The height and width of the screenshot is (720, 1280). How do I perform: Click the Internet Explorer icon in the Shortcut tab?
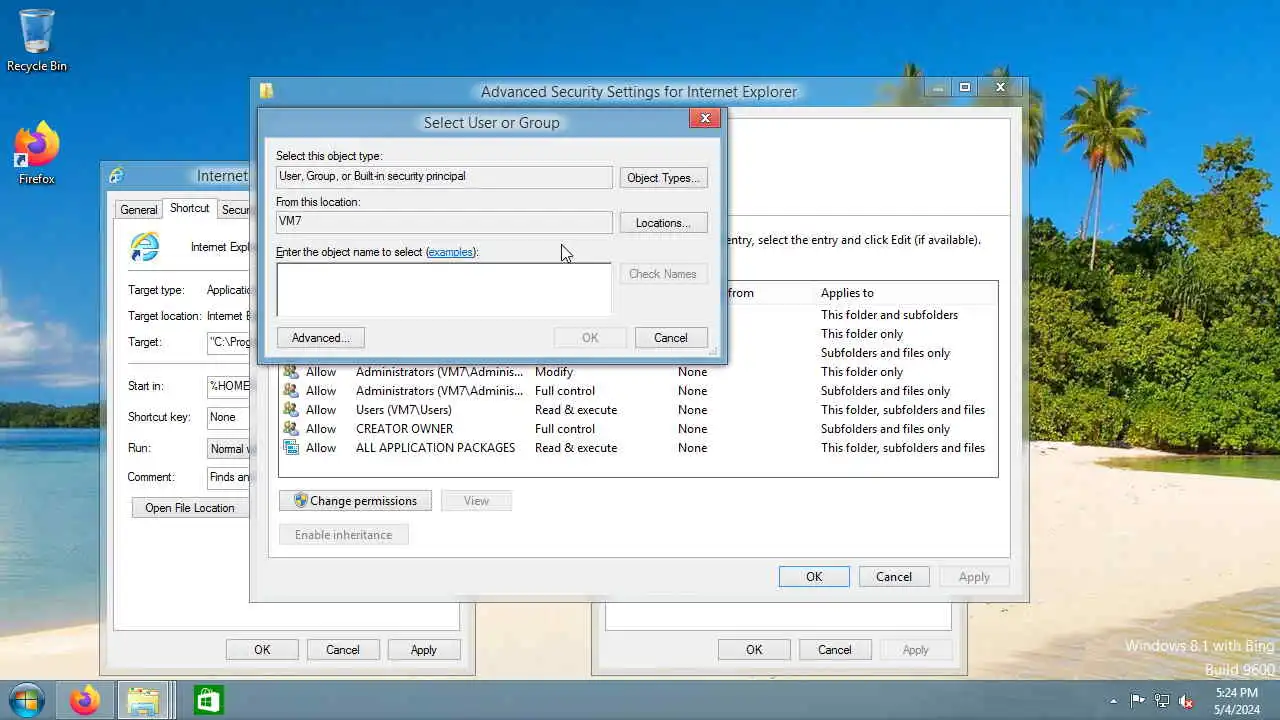145,246
